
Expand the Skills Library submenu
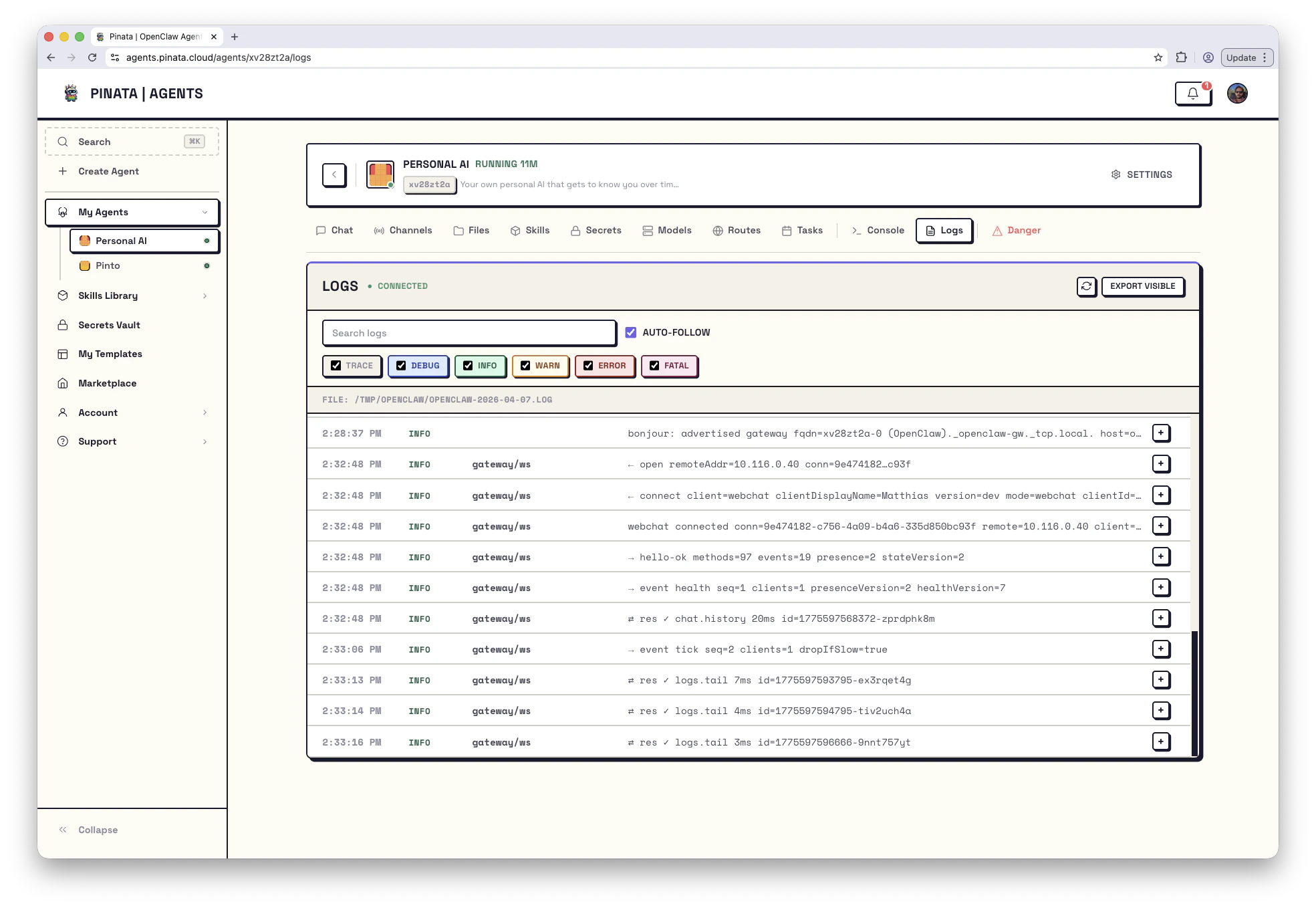(205, 296)
